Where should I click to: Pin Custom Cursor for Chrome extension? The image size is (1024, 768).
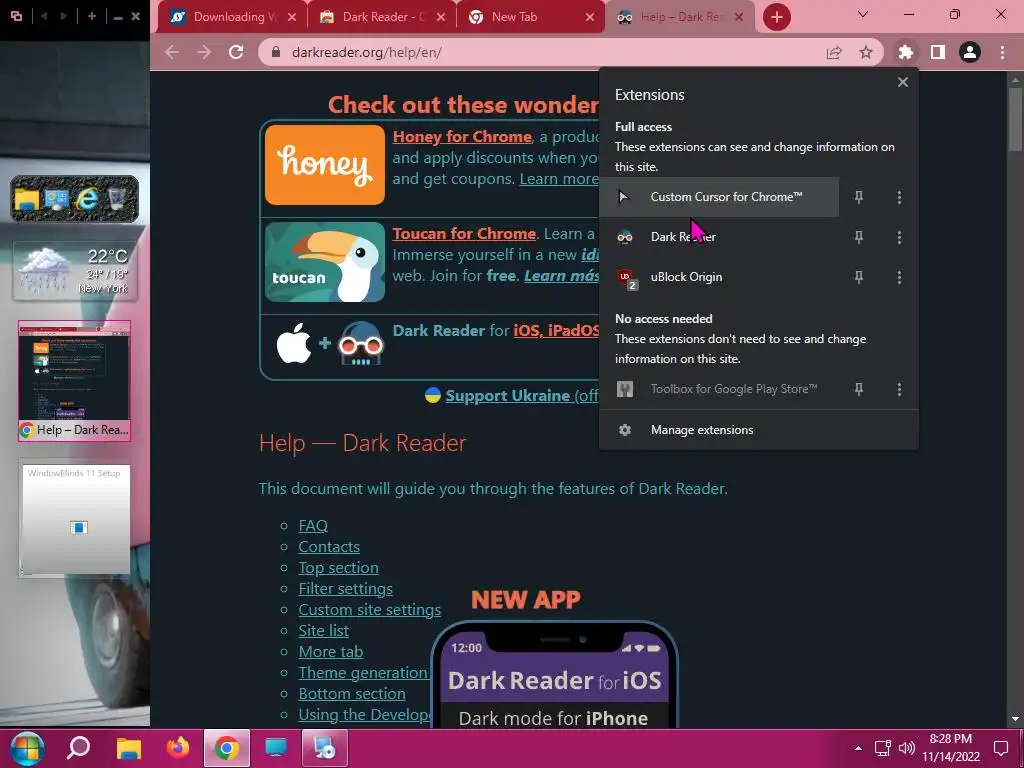(x=859, y=197)
